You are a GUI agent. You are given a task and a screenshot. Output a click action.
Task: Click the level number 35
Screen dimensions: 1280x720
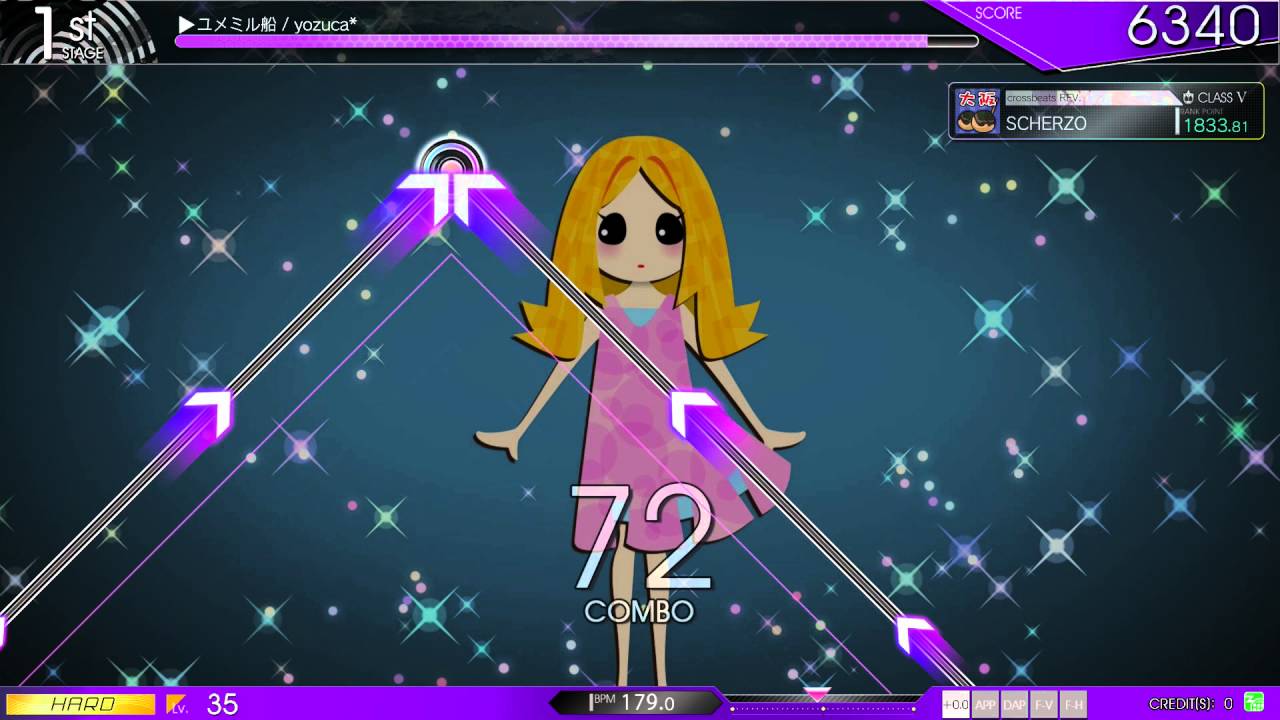222,704
